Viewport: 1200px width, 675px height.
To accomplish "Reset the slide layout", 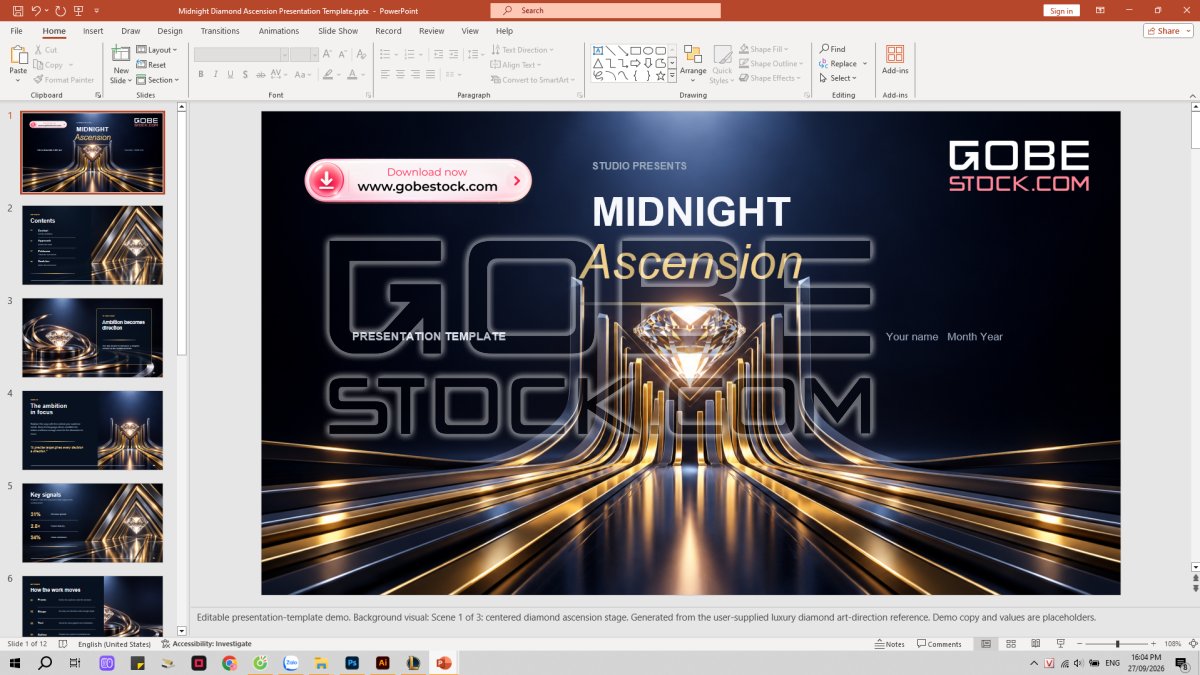I will [x=152, y=64].
